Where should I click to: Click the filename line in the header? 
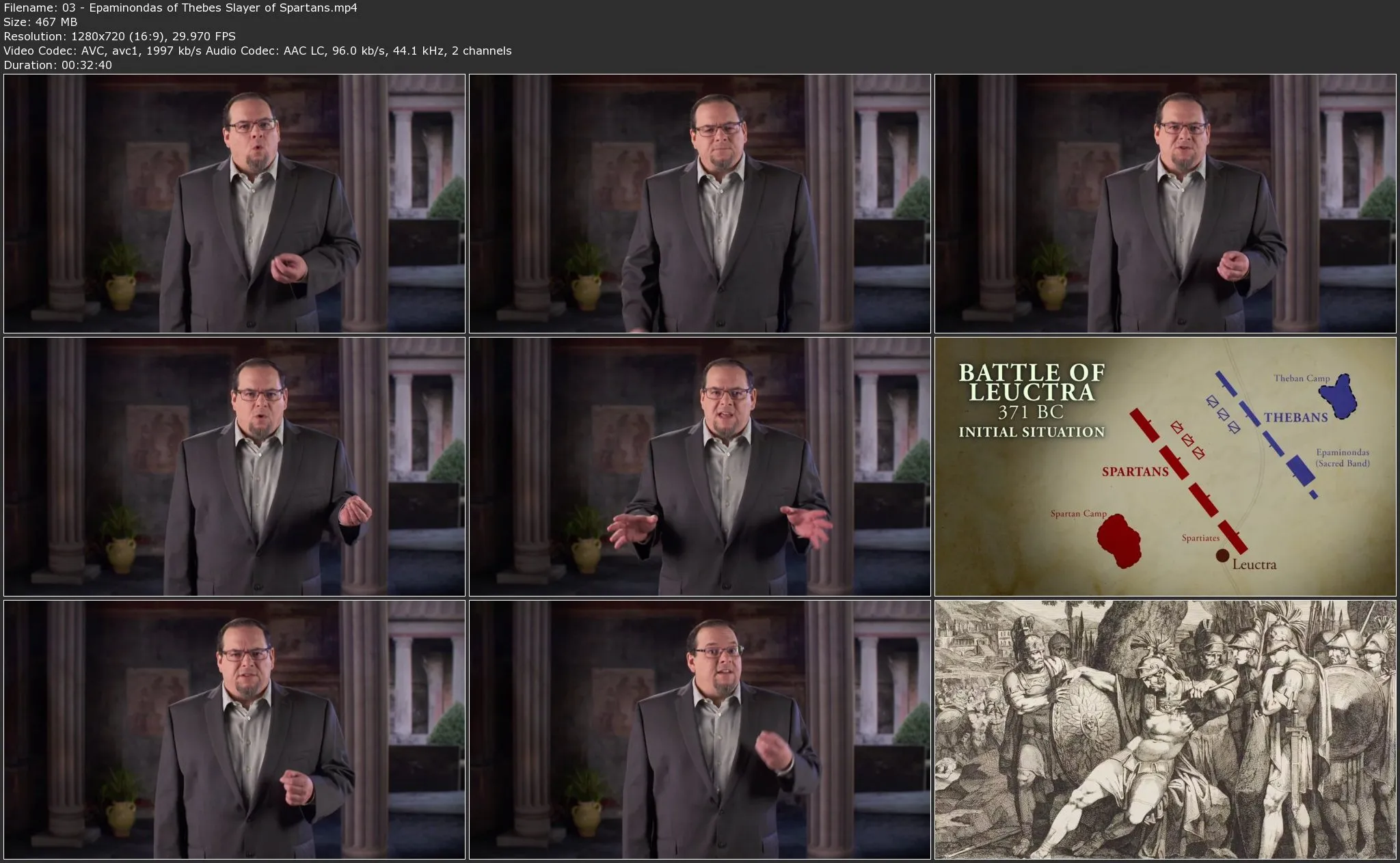tap(180, 8)
